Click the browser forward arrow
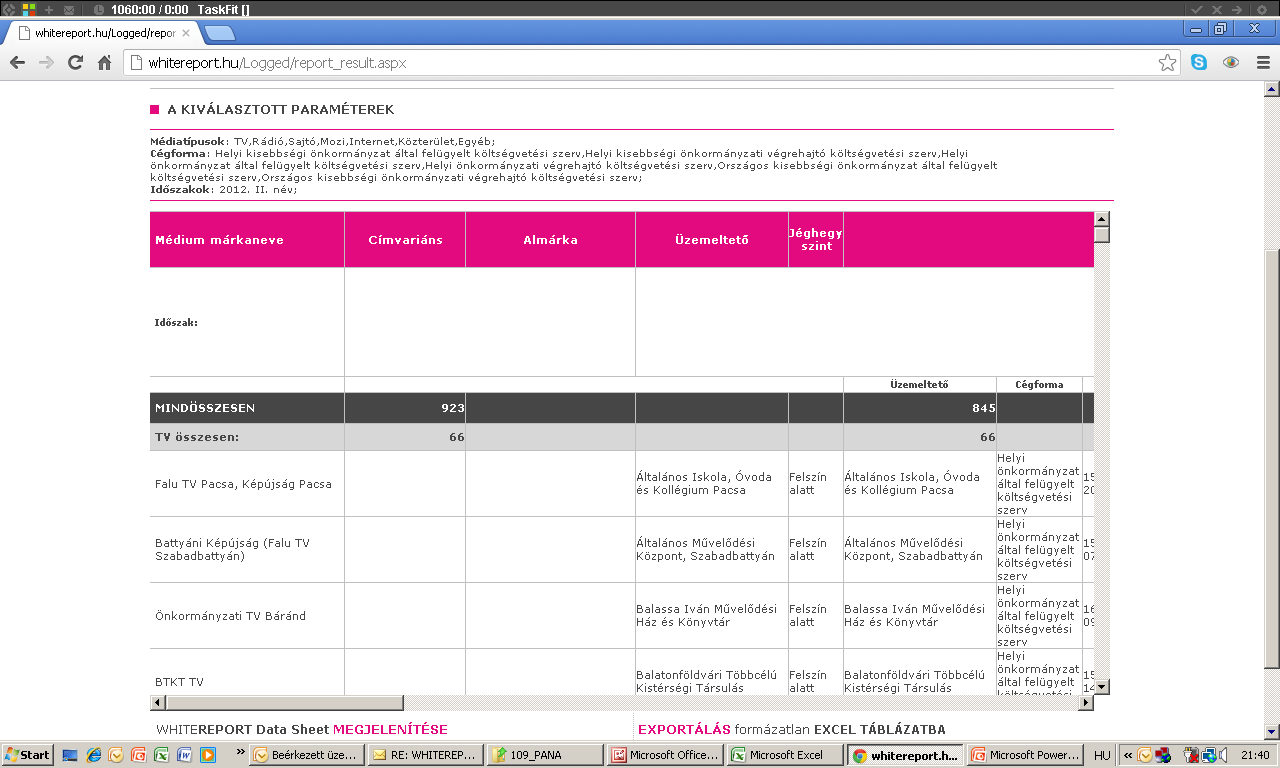 point(46,62)
